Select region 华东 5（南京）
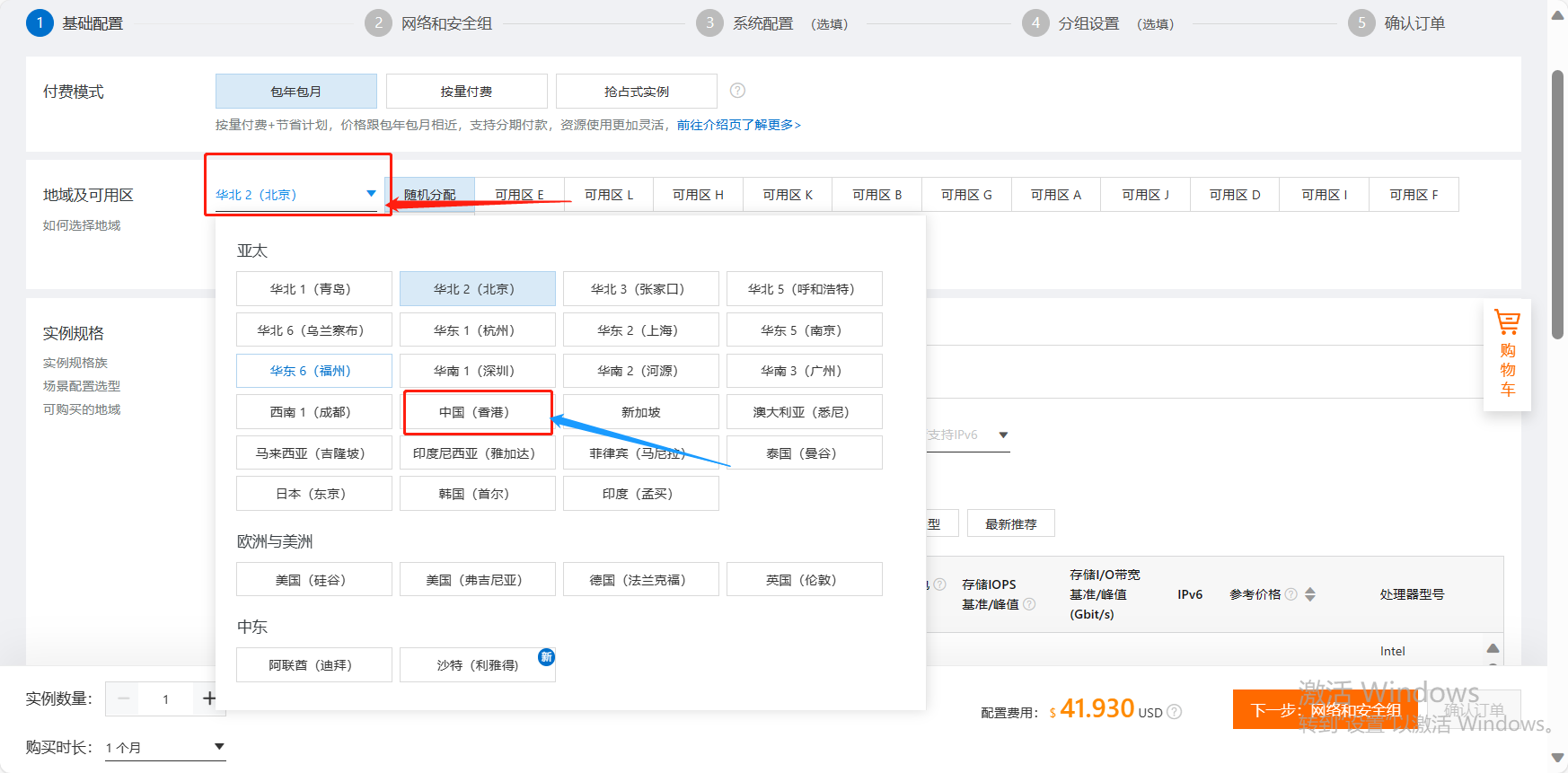Screen dimensions: 1568x773 click(x=805, y=330)
